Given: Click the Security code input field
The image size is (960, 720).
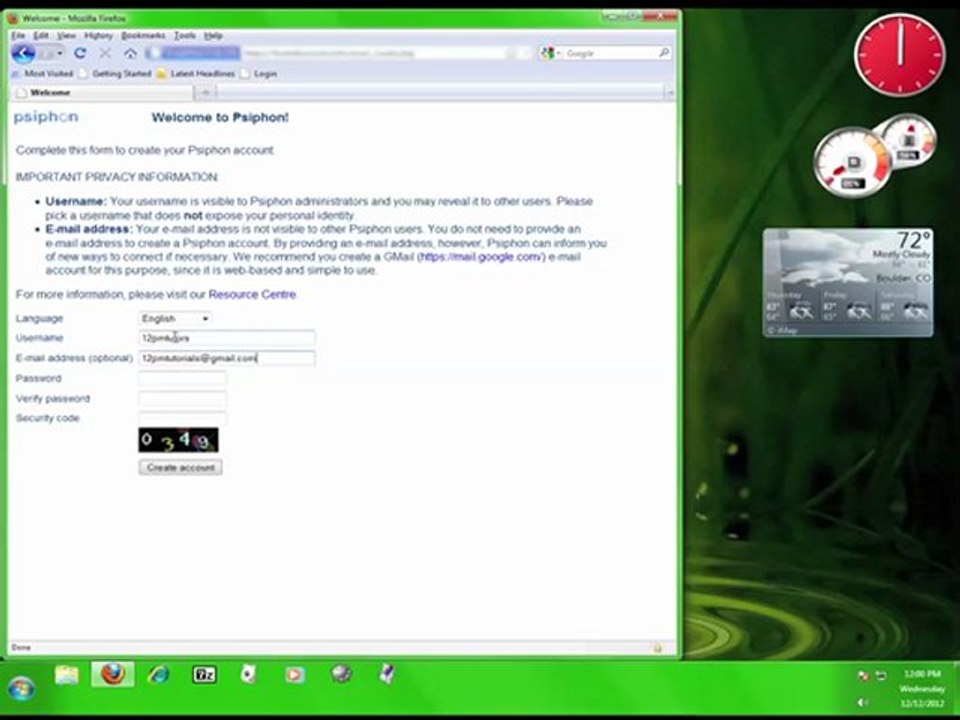Looking at the screenshot, I should click(x=182, y=418).
